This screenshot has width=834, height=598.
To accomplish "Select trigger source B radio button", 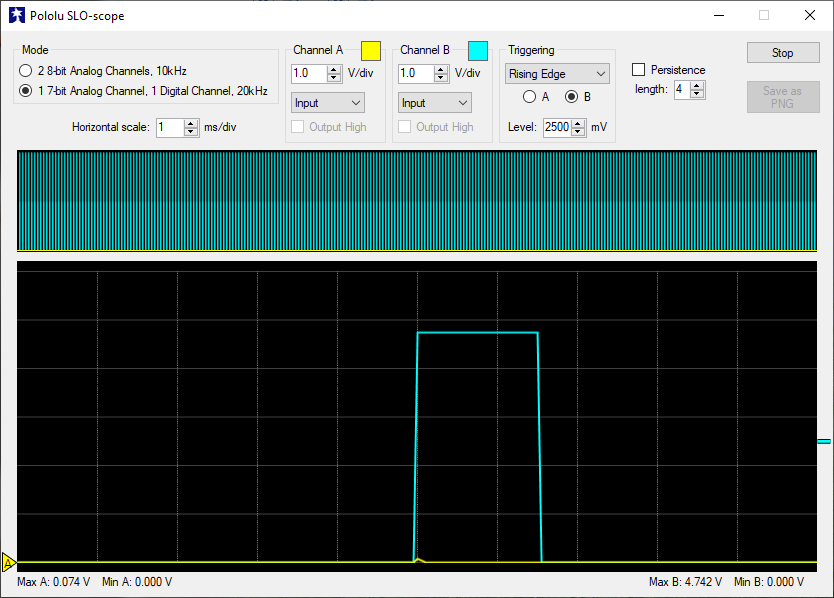I will click(x=571, y=97).
